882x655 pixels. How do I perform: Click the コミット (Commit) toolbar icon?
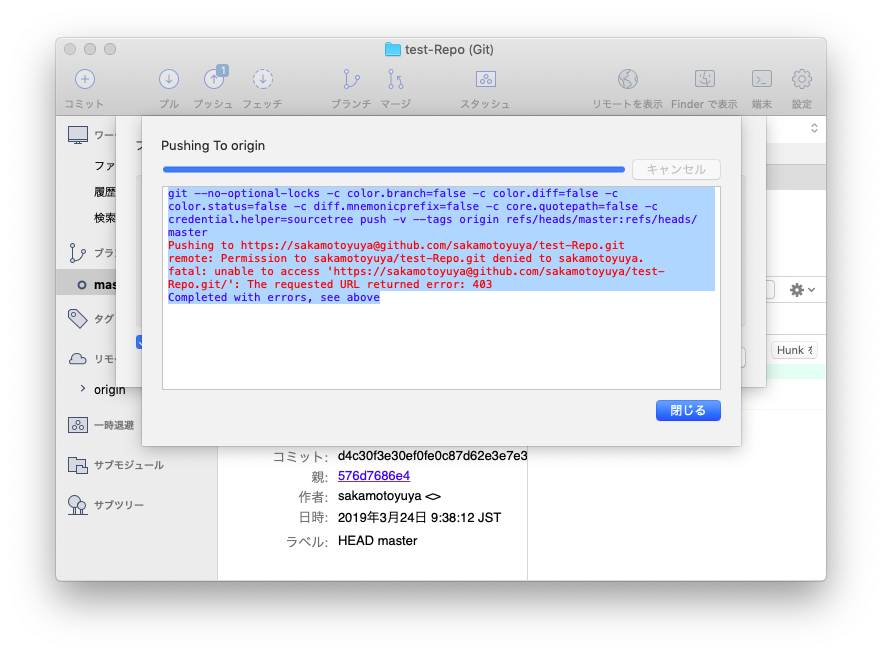[84, 80]
